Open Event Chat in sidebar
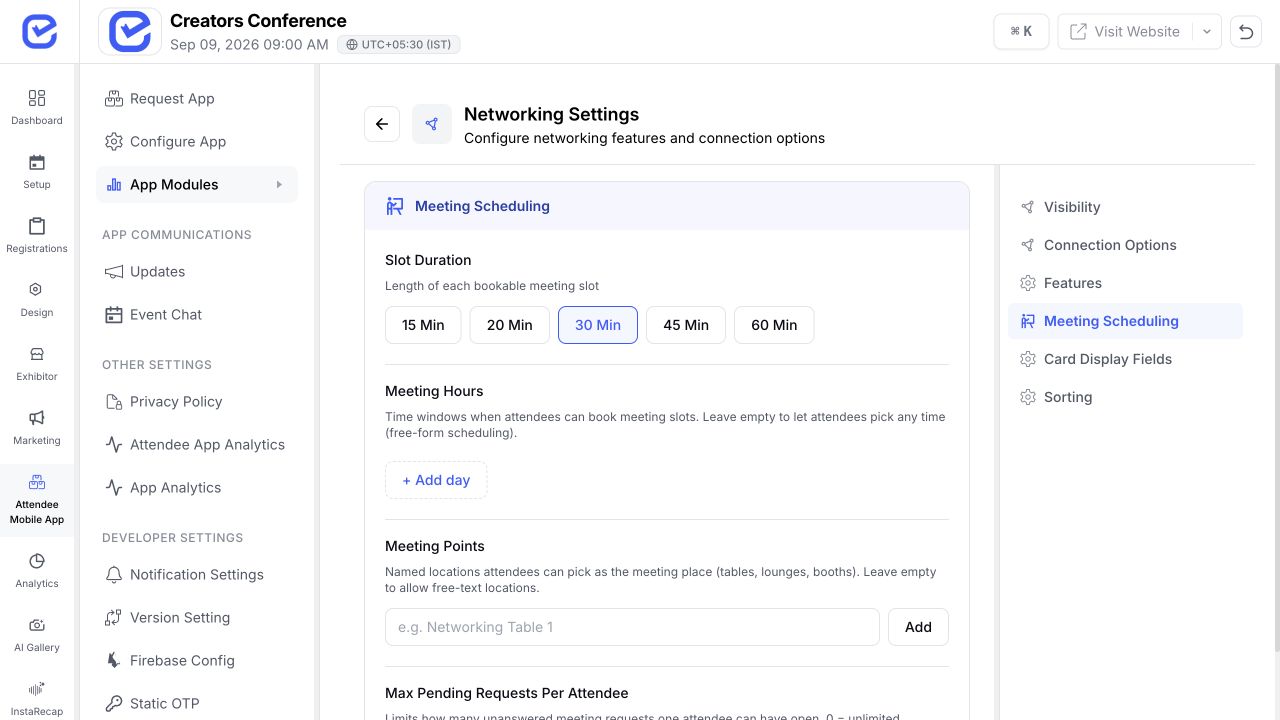Image resolution: width=1280 pixels, height=720 pixels. pyautogui.click(x=197, y=315)
